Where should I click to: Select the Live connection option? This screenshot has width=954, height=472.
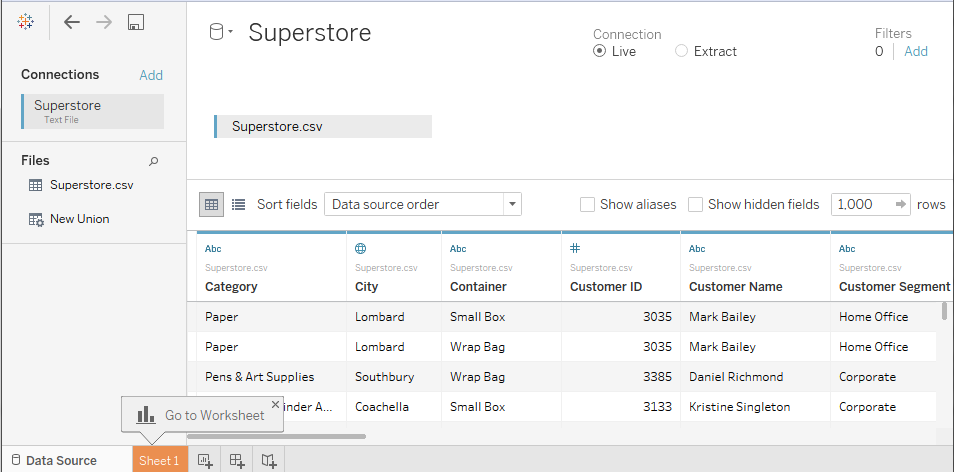point(599,51)
